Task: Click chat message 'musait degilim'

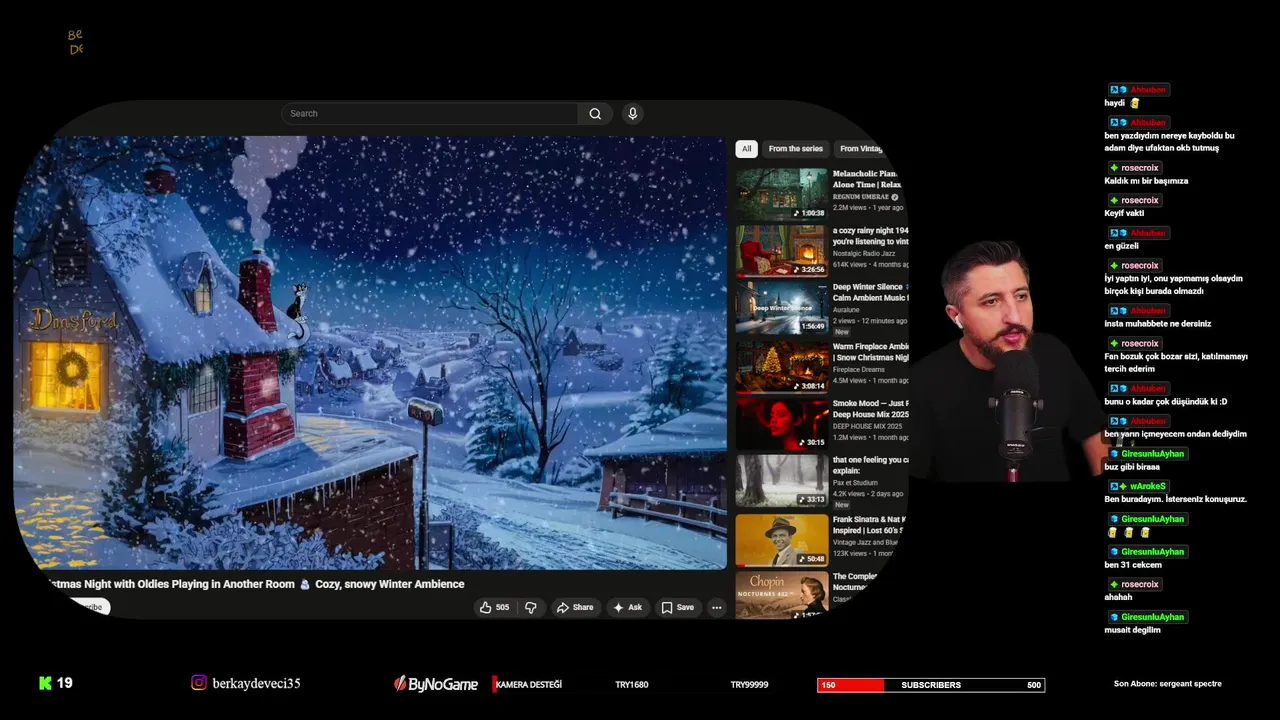Action: pyautogui.click(x=1132, y=630)
